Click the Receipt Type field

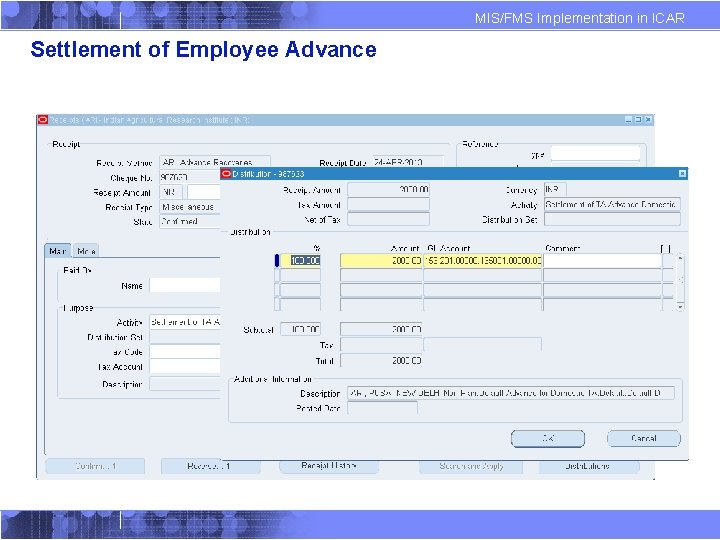(190, 207)
